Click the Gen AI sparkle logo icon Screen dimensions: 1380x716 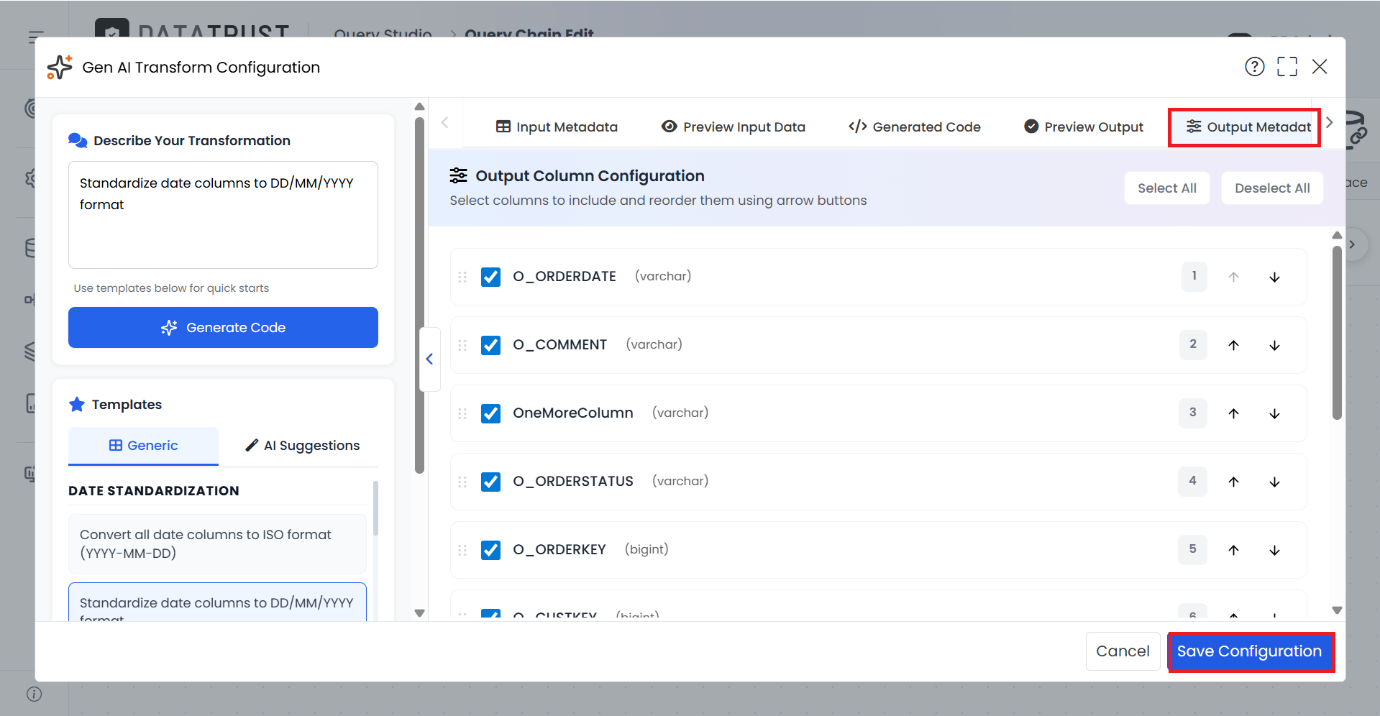[x=59, y=67]
